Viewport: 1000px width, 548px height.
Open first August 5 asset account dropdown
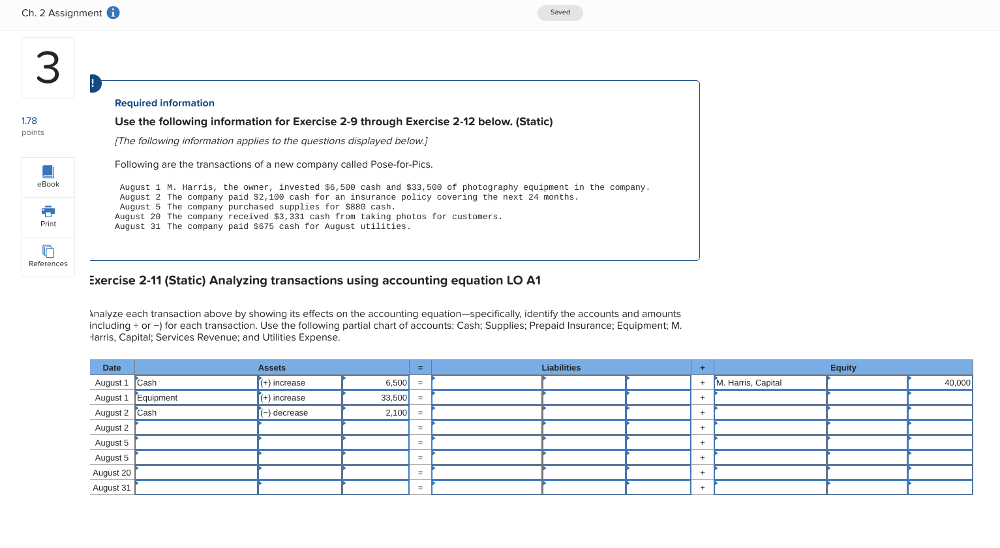196,443
